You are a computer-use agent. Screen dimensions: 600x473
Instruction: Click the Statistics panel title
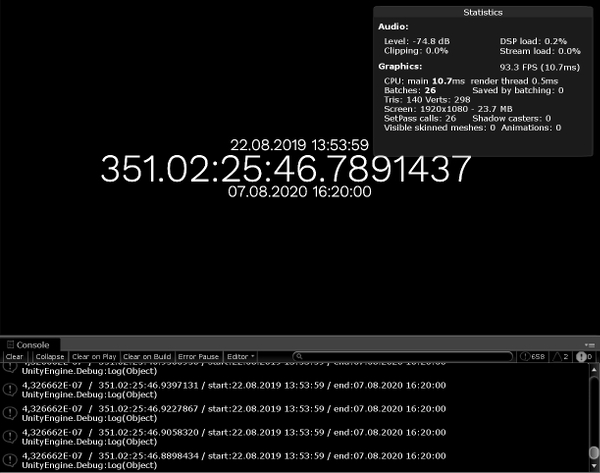[x=484, y=12]
